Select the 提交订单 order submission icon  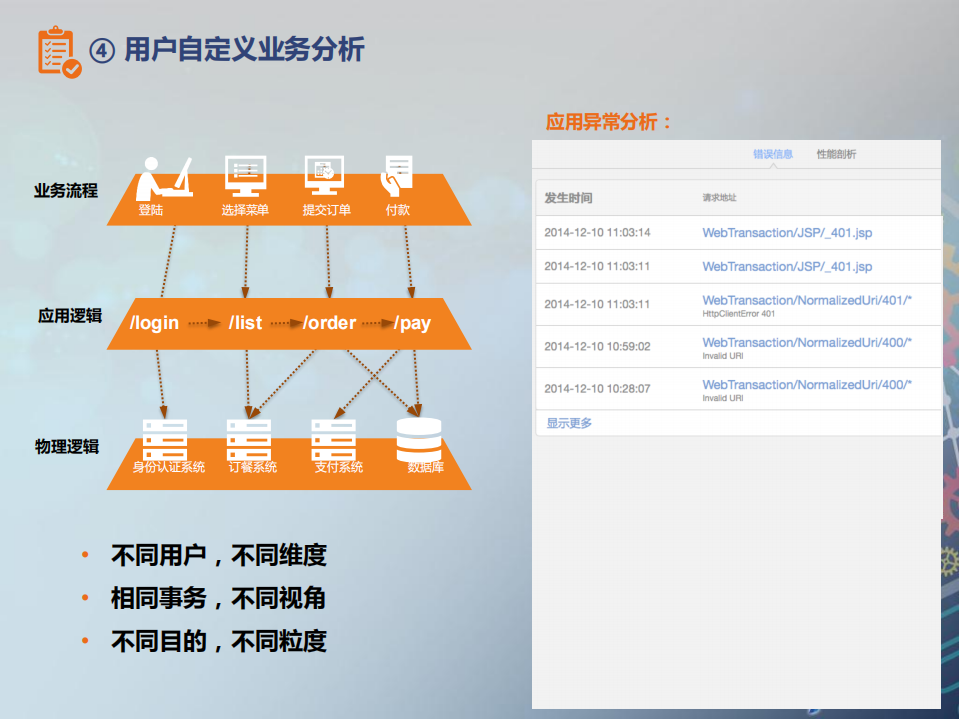[x=324, y=177]
